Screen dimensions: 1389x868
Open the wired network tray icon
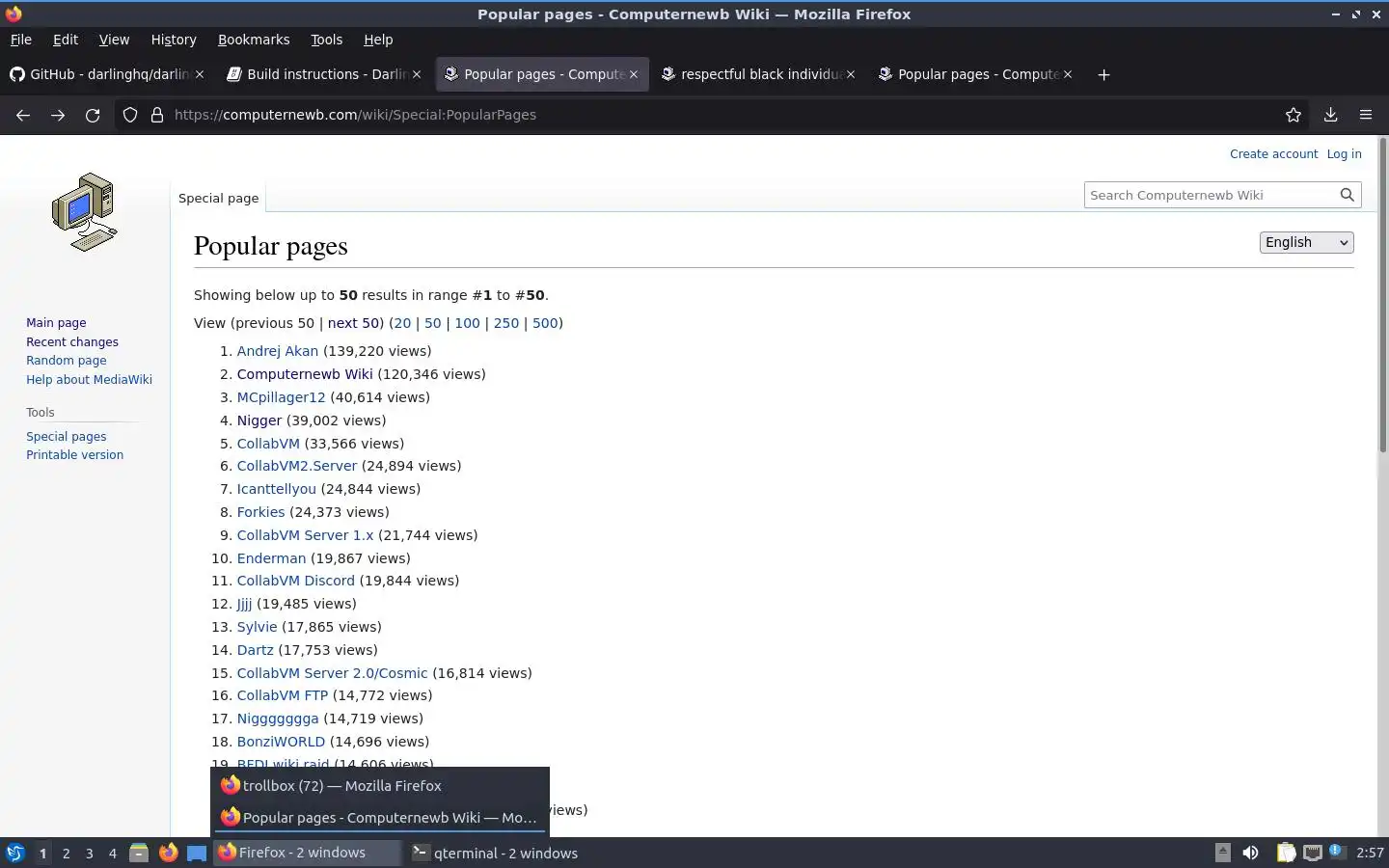click(x=1313, y=853)
